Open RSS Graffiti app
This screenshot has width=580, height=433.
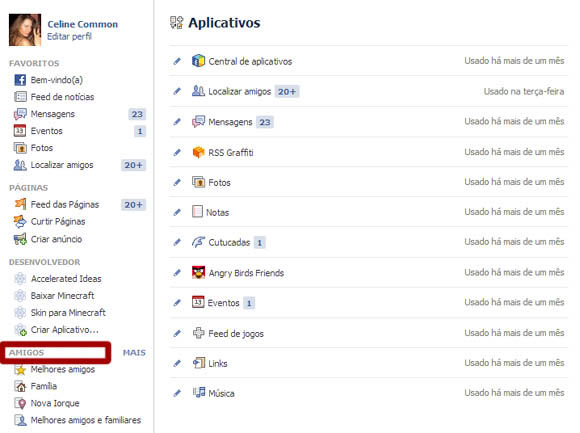[x=231, y=152]
